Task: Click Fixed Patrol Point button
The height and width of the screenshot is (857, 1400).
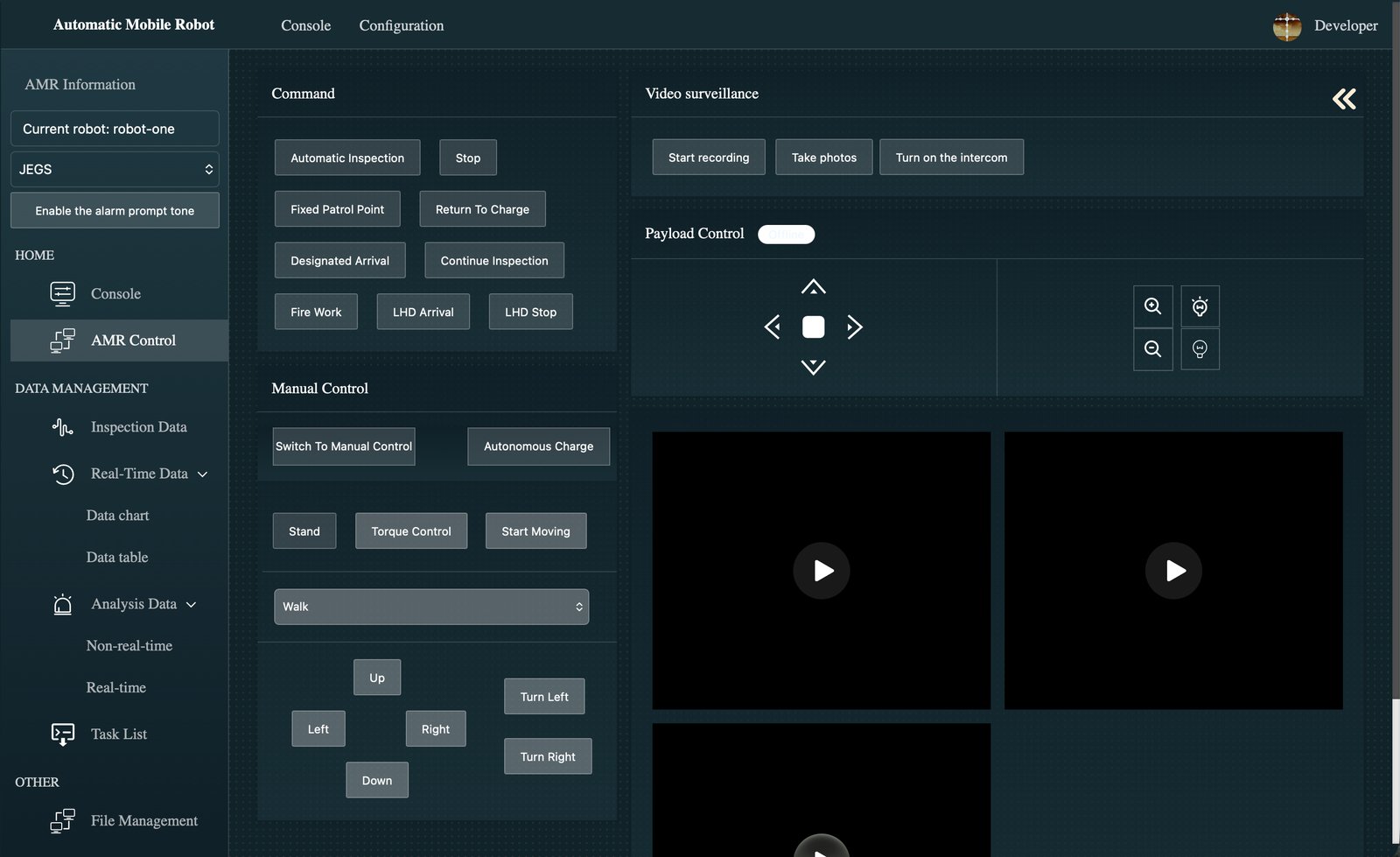Action: click(x=338, y=209)
